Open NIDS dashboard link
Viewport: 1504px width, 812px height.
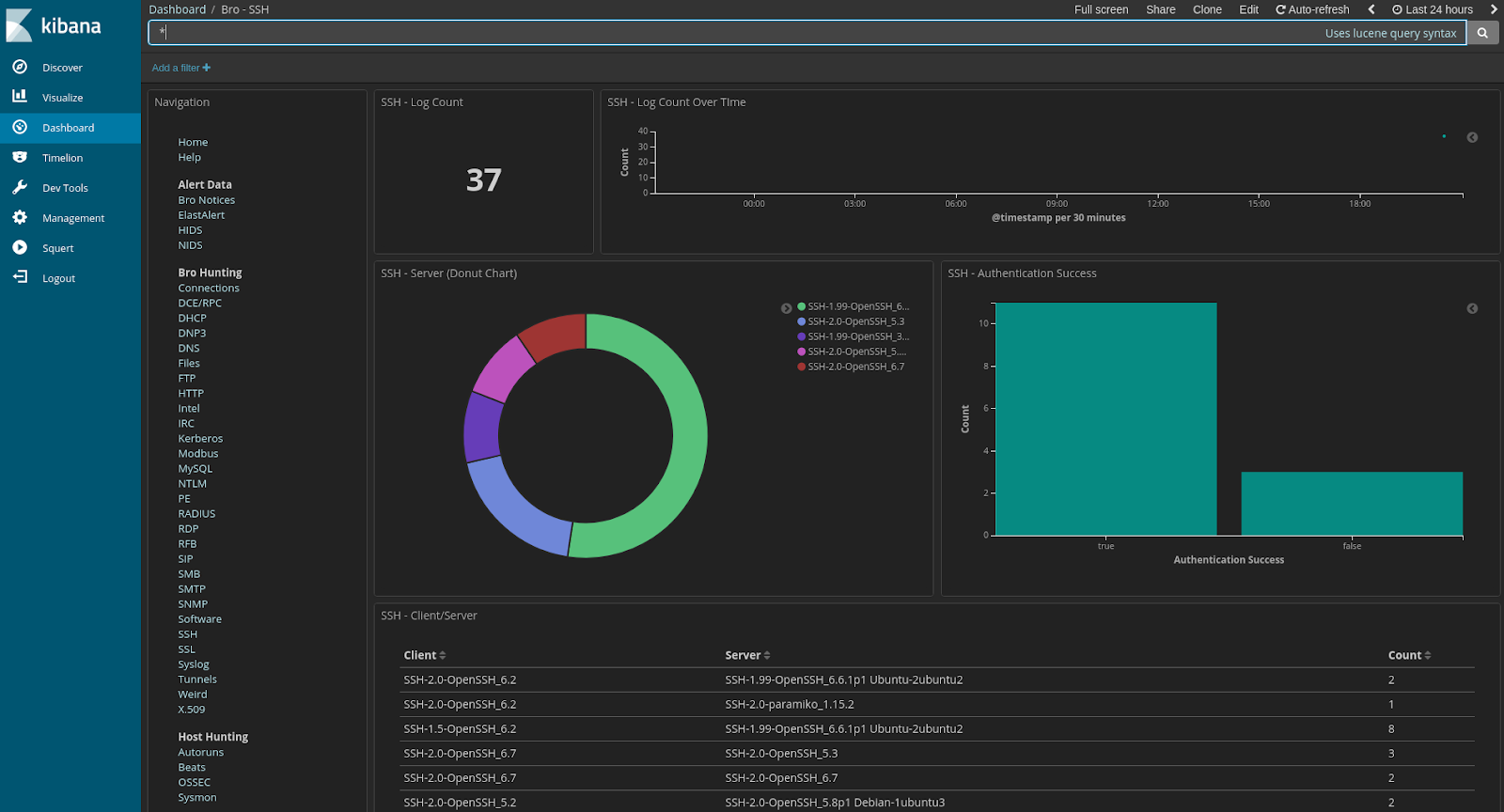pos(190,245)
